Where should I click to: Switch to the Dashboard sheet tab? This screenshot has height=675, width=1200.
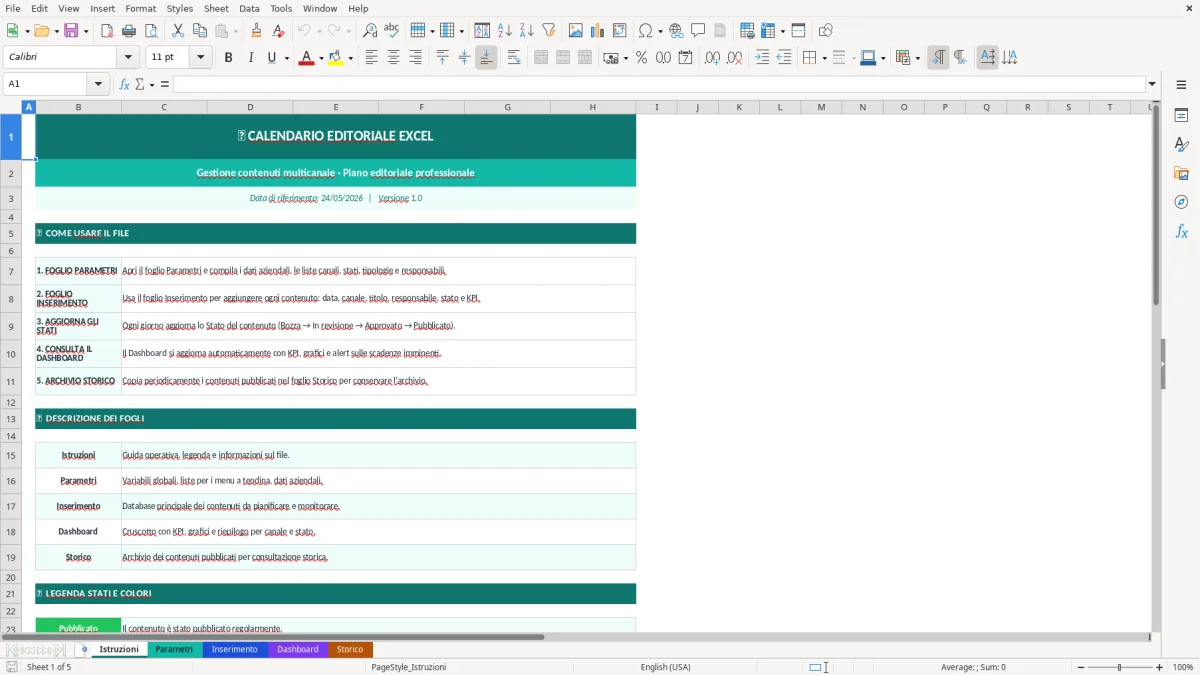(x=298, y=650)
